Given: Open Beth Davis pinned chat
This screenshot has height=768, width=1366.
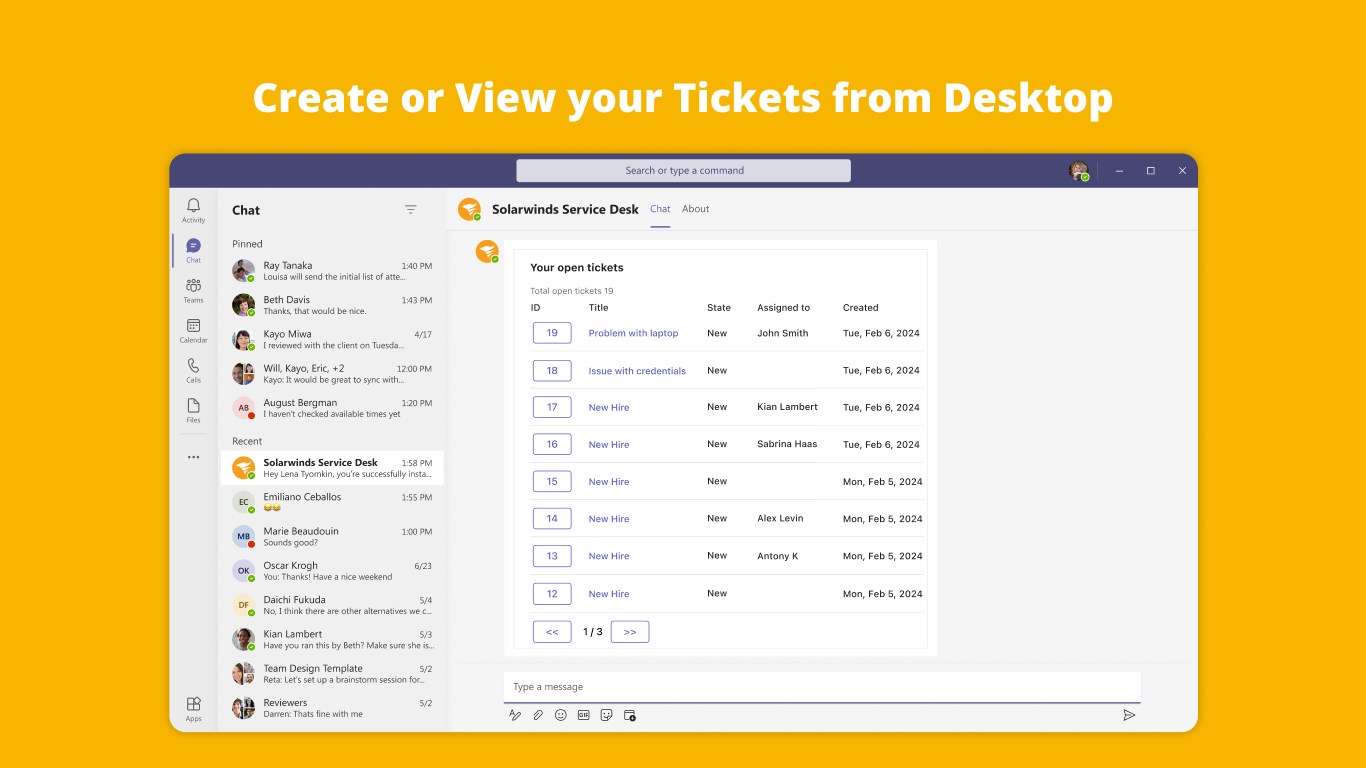Looking at the screenshot, I should [332, 305].
